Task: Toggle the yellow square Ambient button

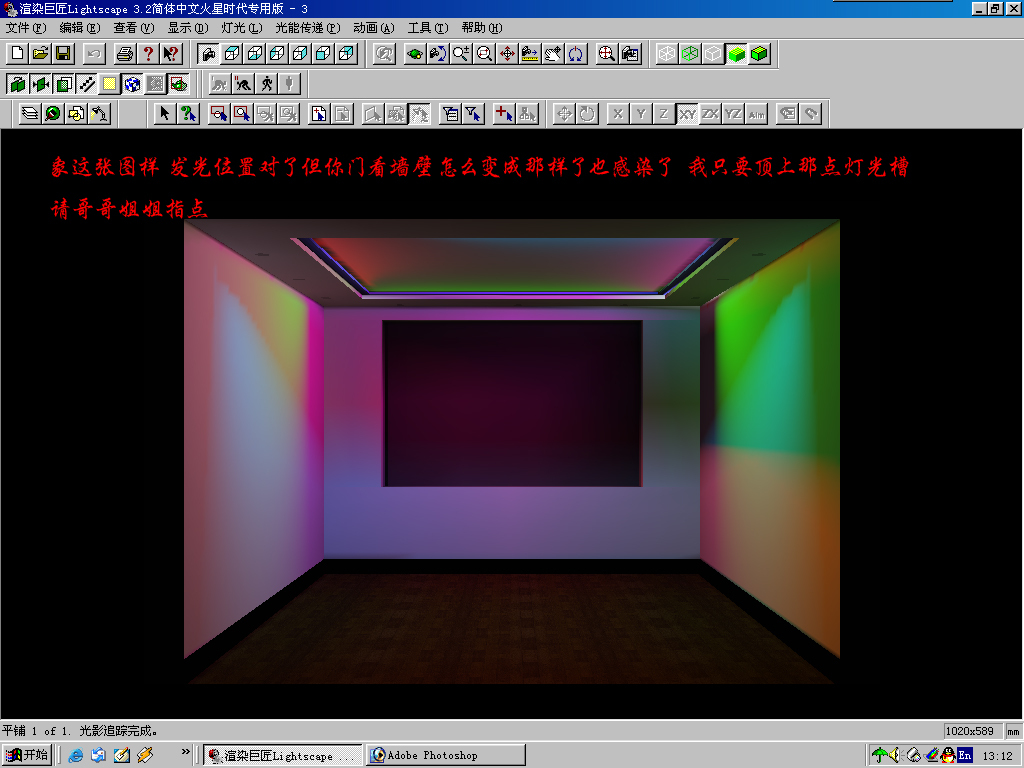Action: click(x=110, y=84)
